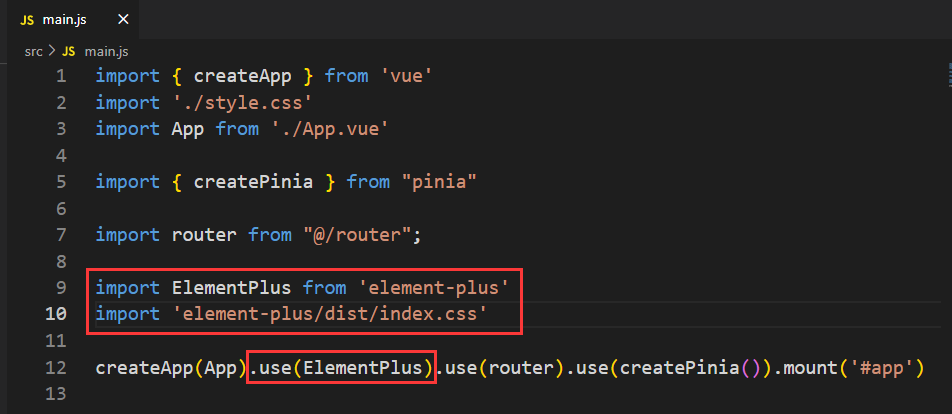Click the createApp identifier on line 1
This screenshot has width=952, height=414.
[x=243, y=76]
